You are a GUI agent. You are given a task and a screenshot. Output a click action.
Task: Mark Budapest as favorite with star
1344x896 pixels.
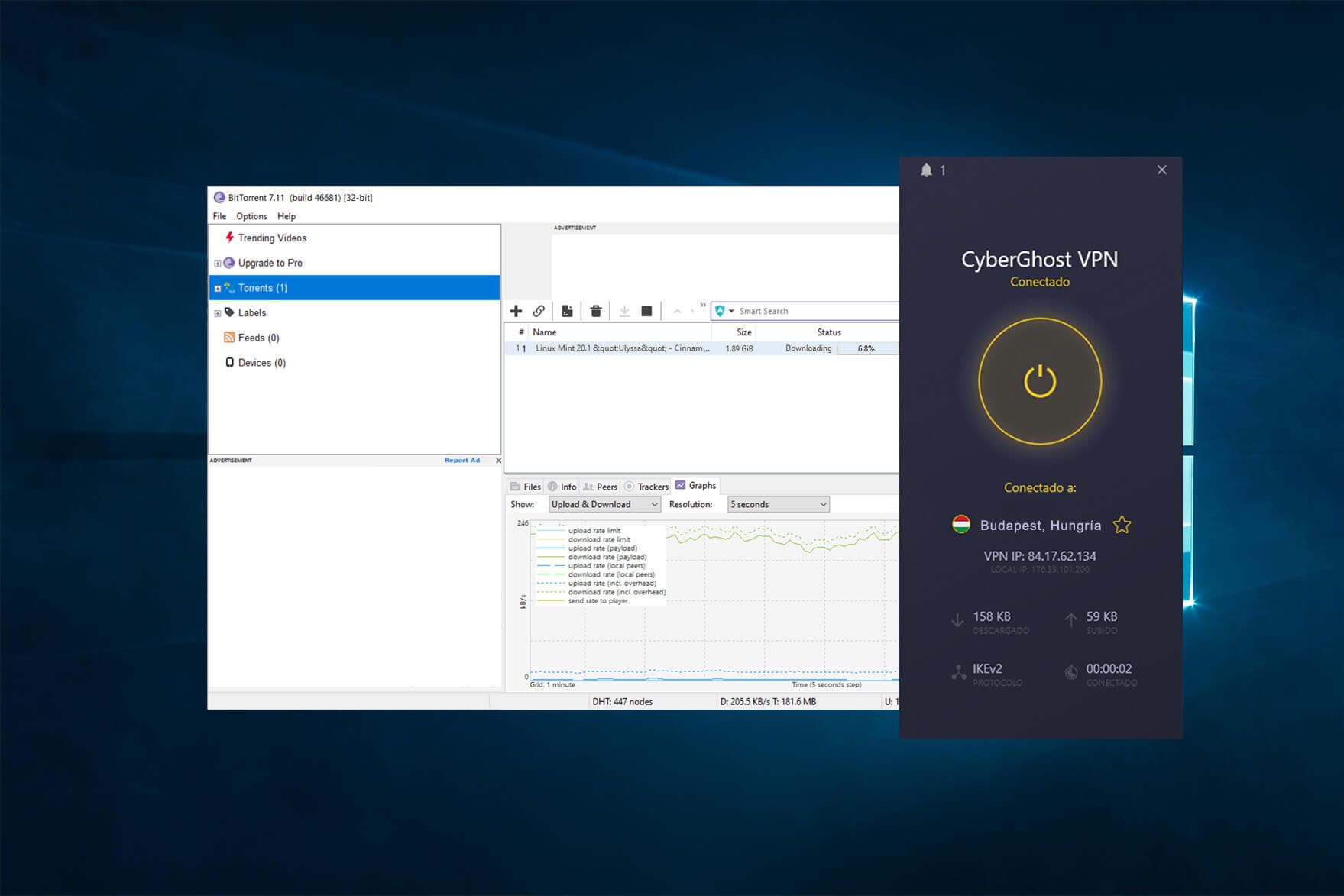pos(1122,525)
